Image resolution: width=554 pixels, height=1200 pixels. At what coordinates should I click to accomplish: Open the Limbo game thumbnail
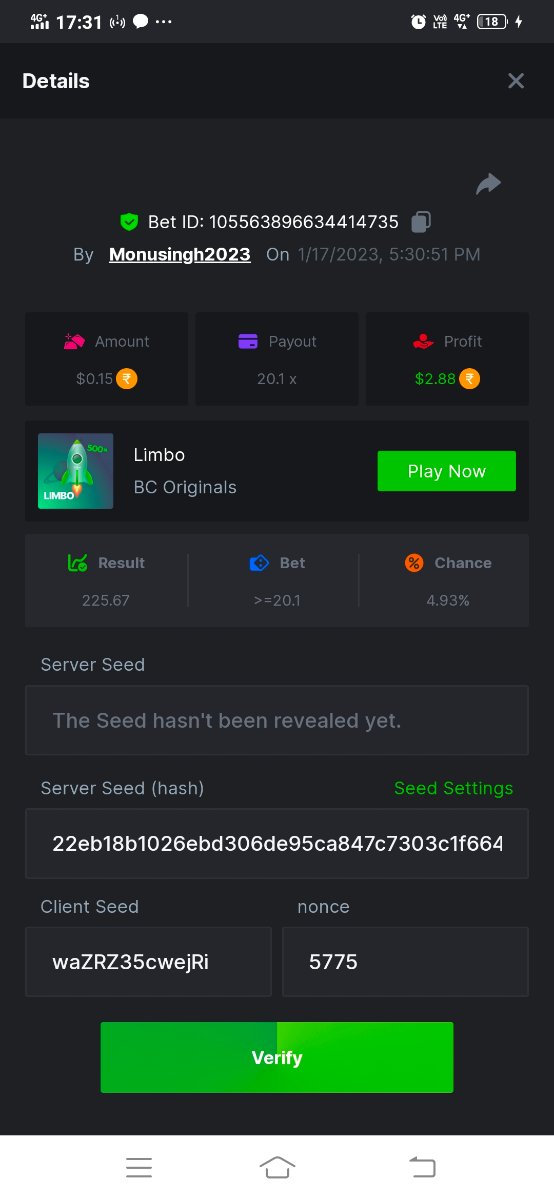(76, 471)
